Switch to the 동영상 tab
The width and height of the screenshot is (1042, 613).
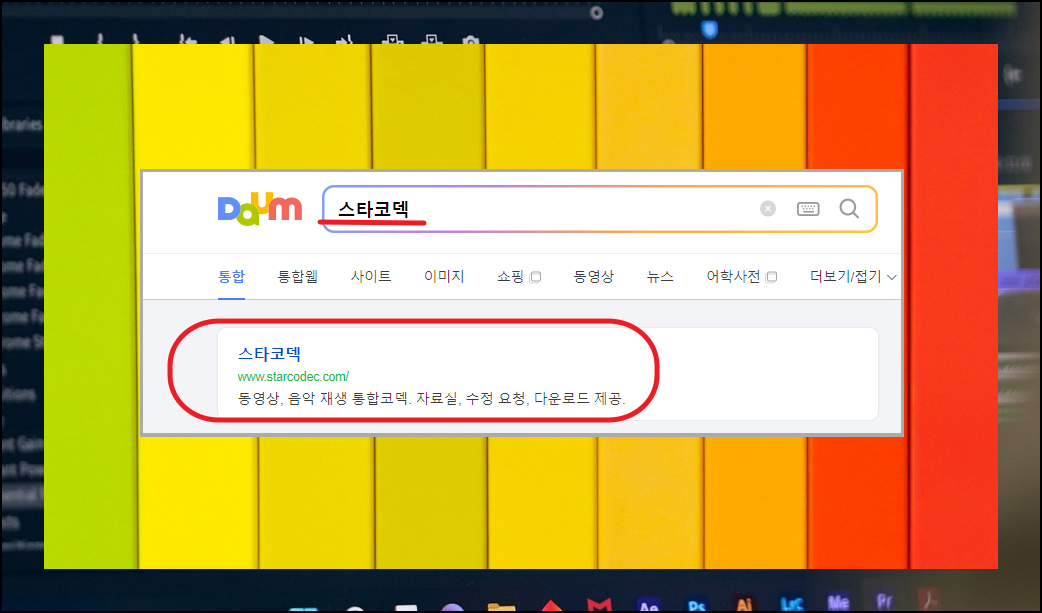[593, 277]
